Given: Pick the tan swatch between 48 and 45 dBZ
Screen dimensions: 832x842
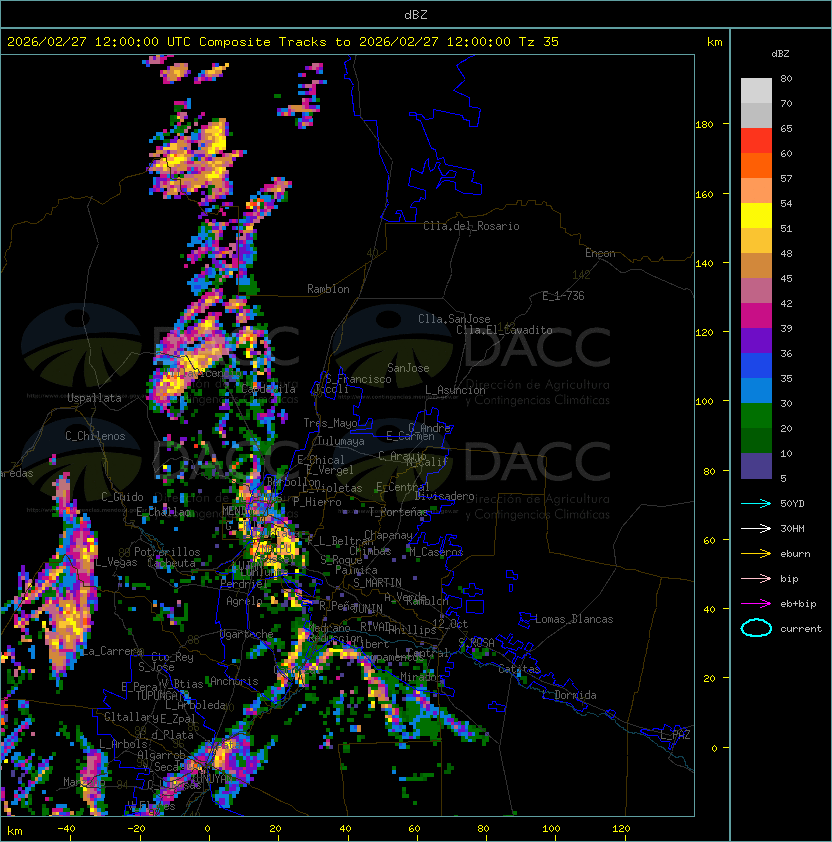Looking at the screenshot, I should [756, 265].
